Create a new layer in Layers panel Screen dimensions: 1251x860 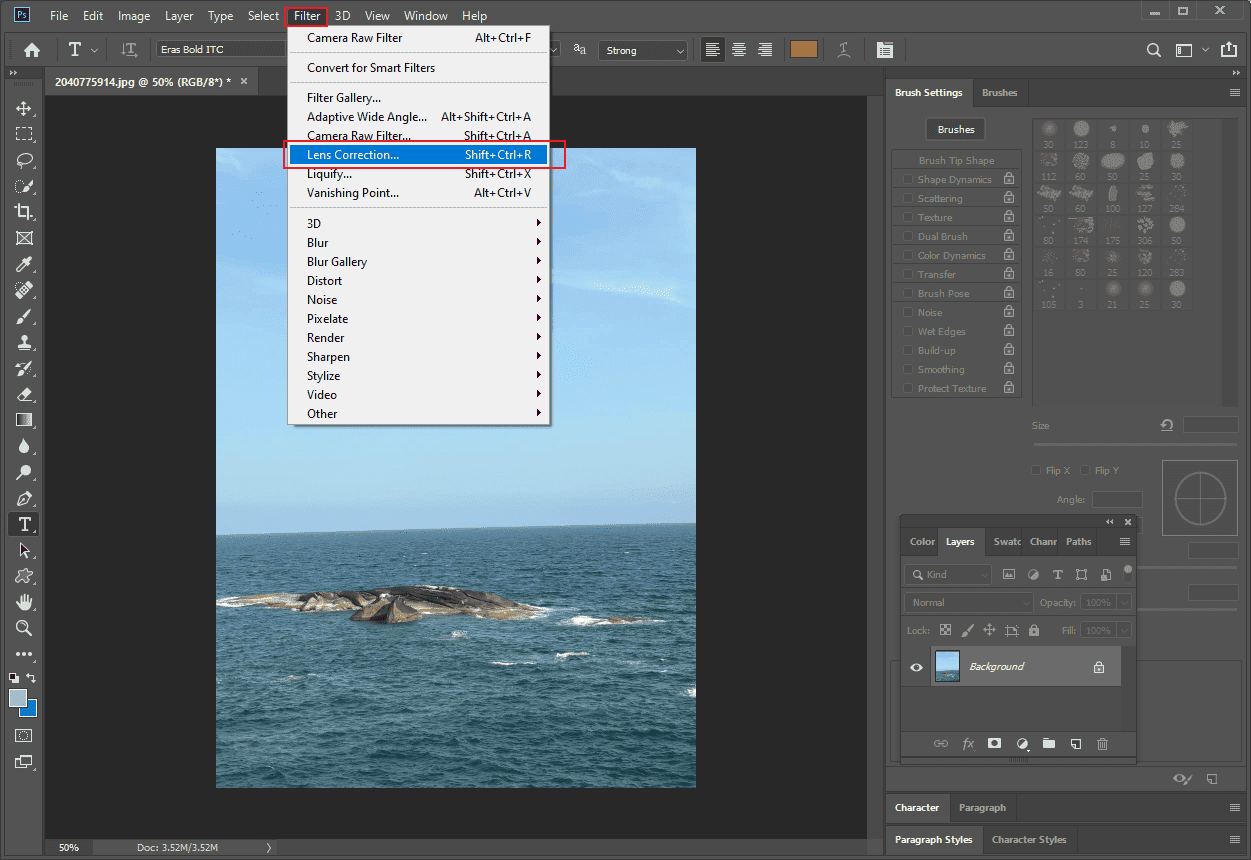[x=1076, y=743]
